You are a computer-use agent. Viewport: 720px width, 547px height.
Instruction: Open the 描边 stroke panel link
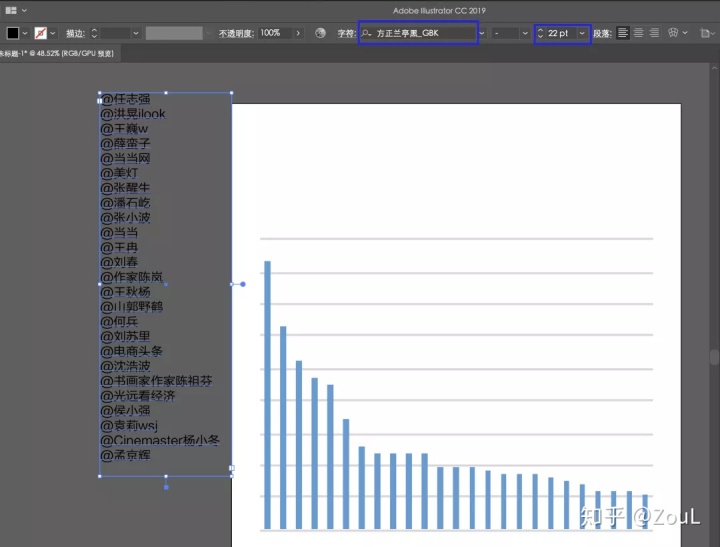coord(75,33)
